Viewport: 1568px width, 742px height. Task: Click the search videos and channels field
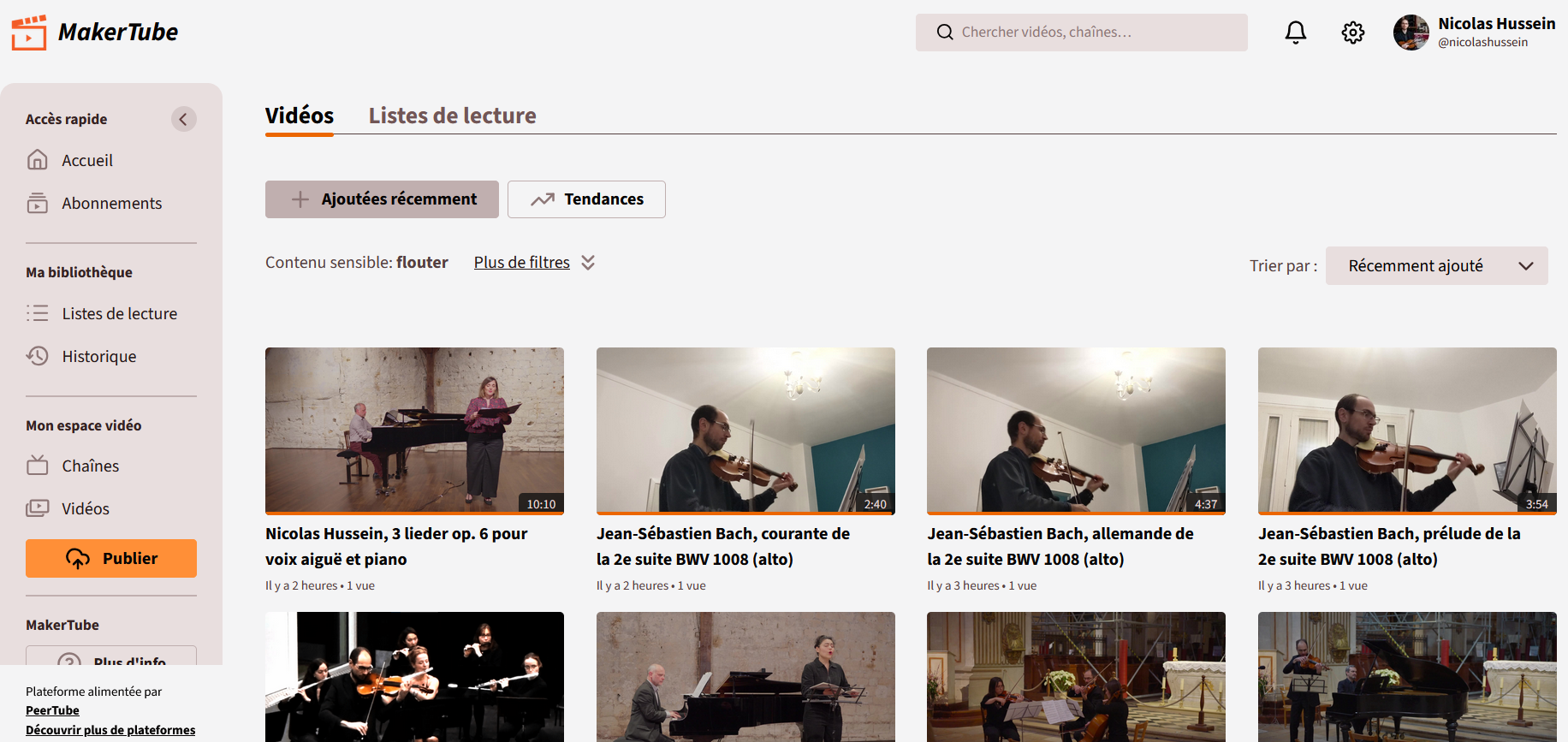1081,33
